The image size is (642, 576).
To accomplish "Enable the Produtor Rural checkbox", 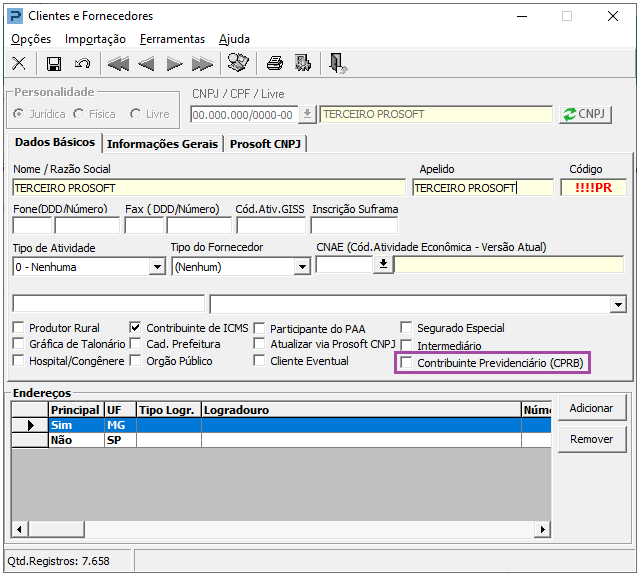I will [x=19, y=328].
